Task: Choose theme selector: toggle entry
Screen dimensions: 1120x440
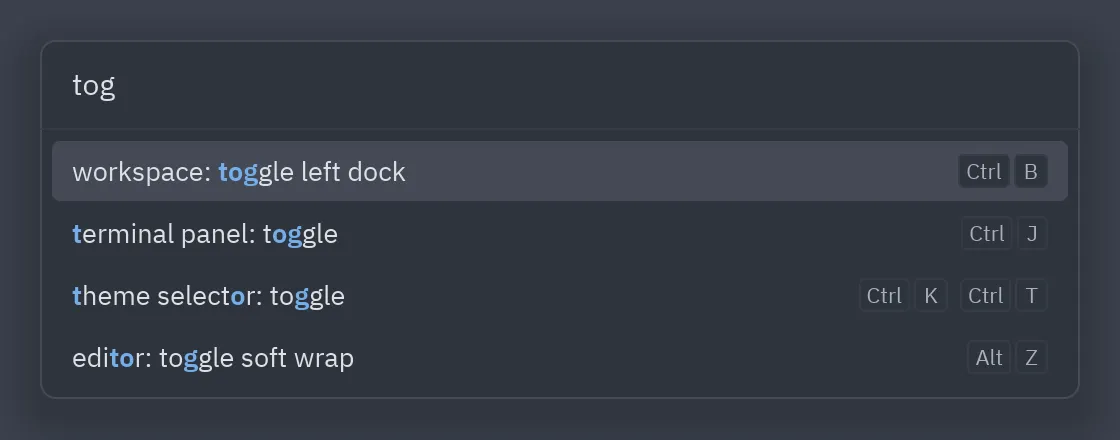Action: click(x=560, y=296)
